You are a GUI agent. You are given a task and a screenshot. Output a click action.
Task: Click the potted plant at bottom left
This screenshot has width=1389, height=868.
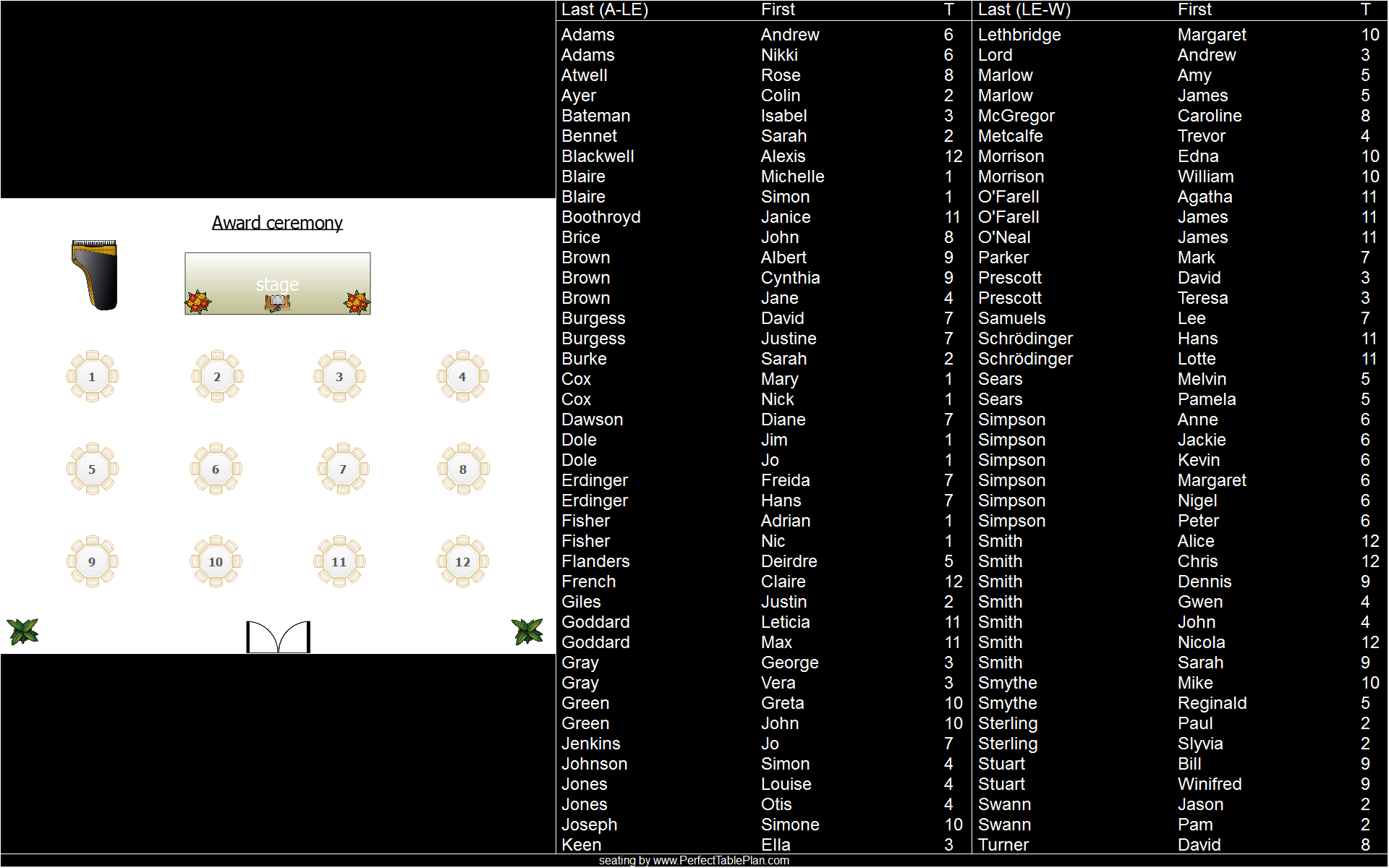pos(23,631)
